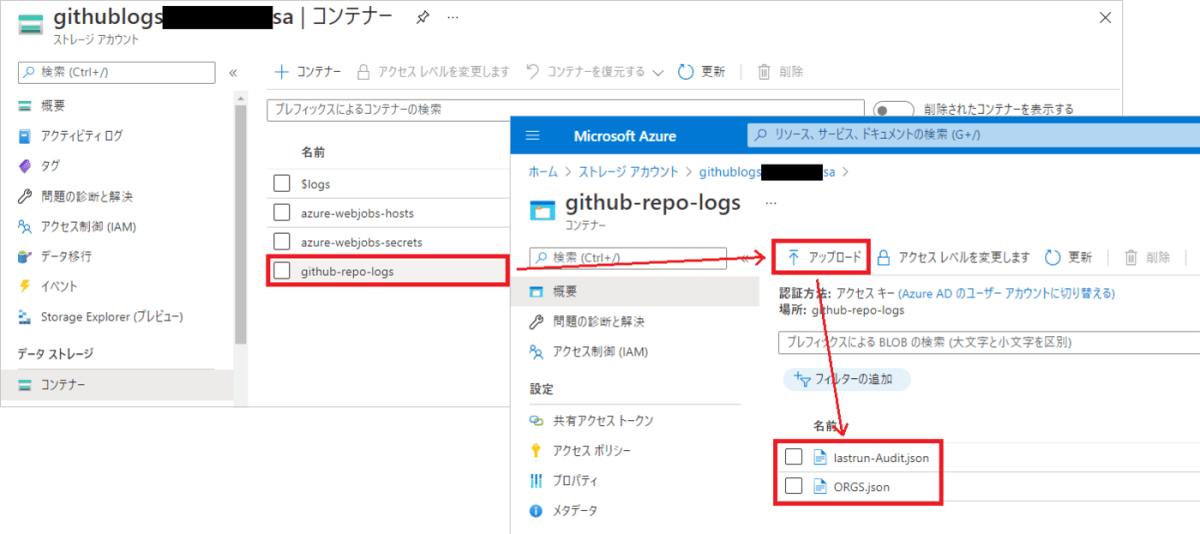This screenshot has height=534, width=1200.
Task: Click the BLOB prefix search field
Action: click(x=989, y=342)
